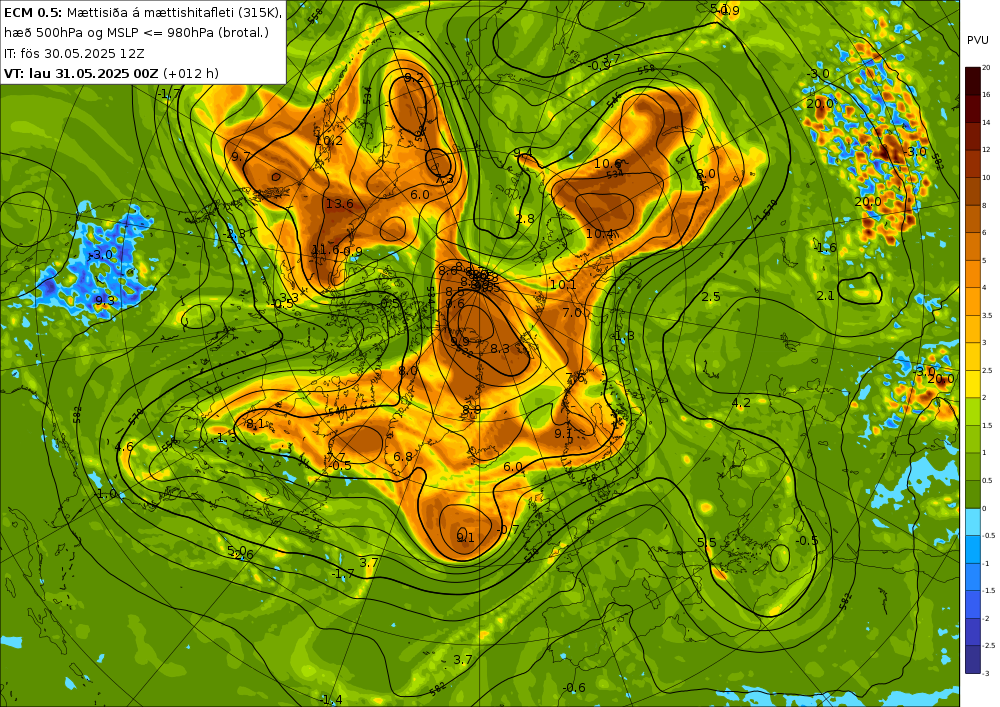Click the '7.6' value label on the map

click(575, 377)
